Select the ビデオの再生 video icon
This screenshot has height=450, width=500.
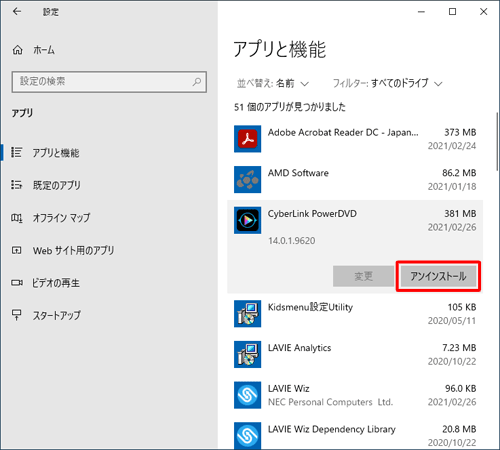(17, 283)
